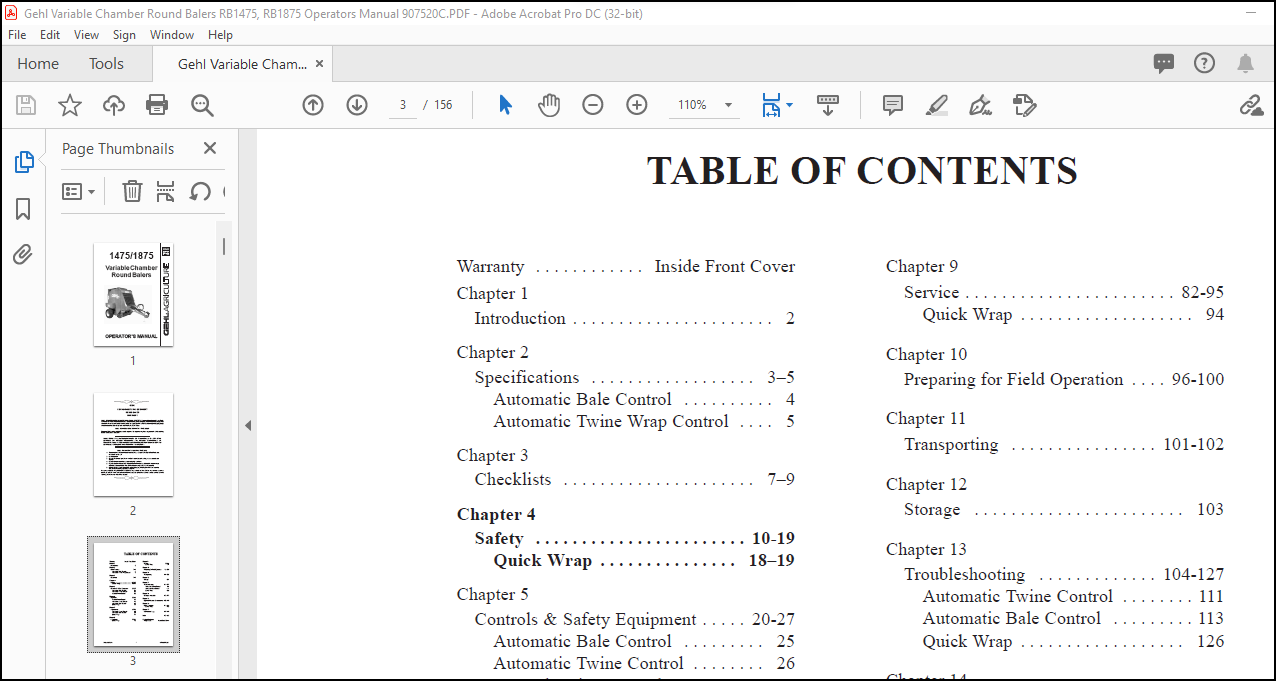1276x681 pixels.
Task: Click the bold Safety contents entry
Action: [x=634, y=538]
